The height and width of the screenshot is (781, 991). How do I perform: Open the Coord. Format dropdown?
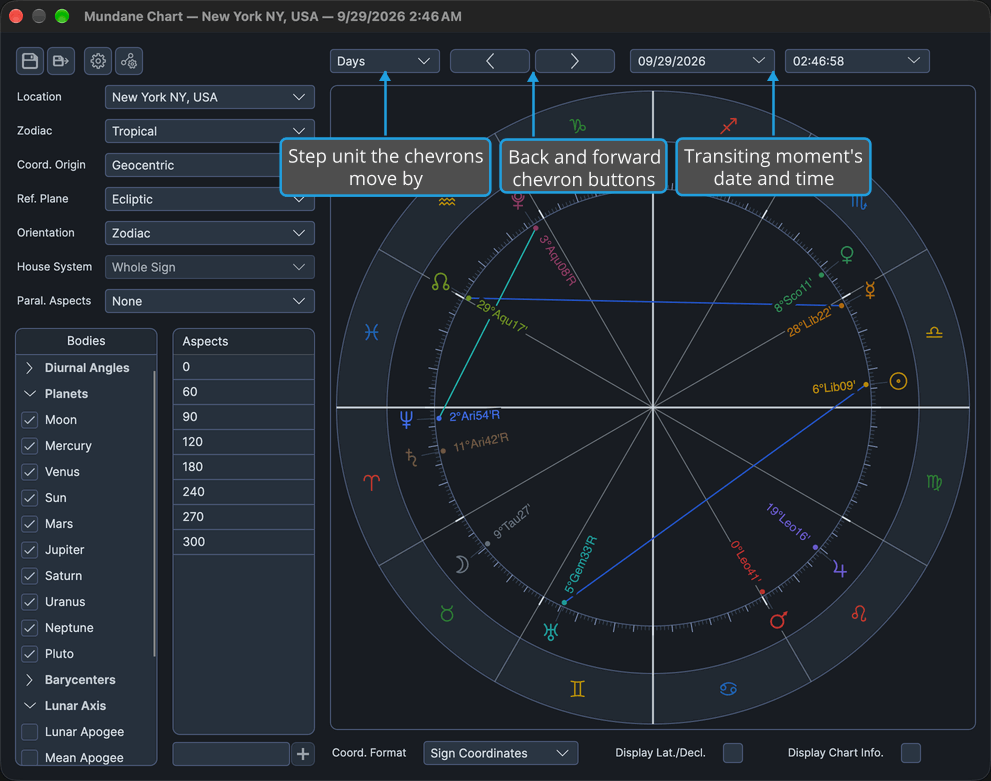click(x=501, y=753)
